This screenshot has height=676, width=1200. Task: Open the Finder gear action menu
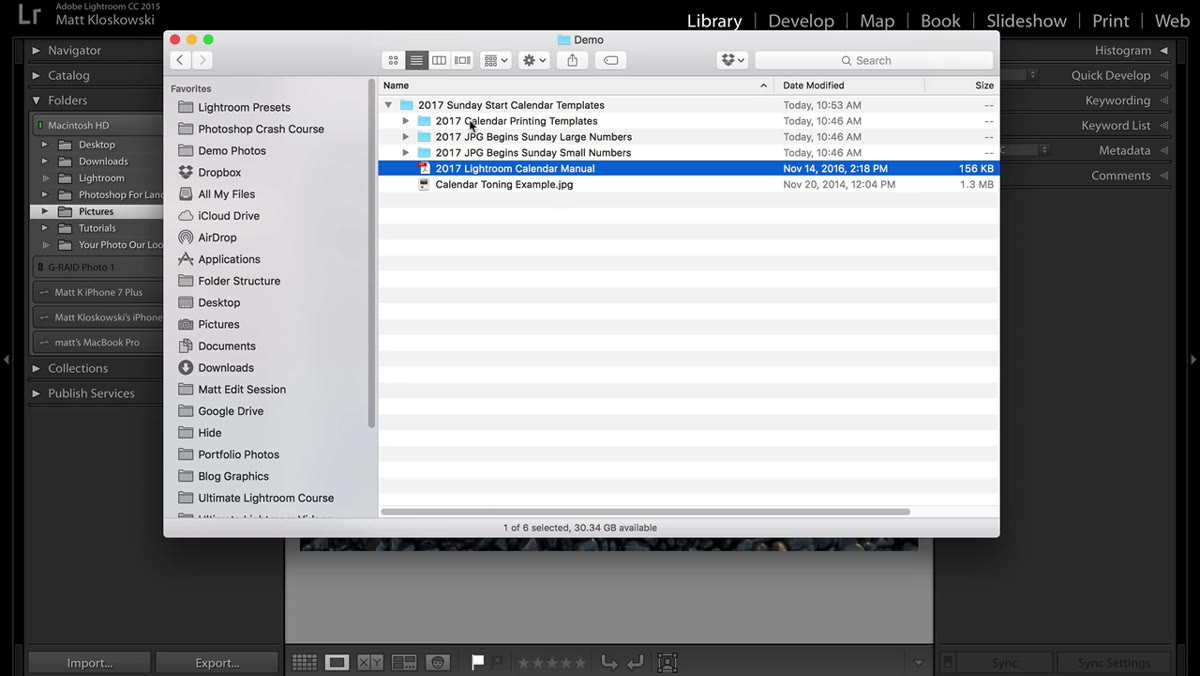point(534,61)
